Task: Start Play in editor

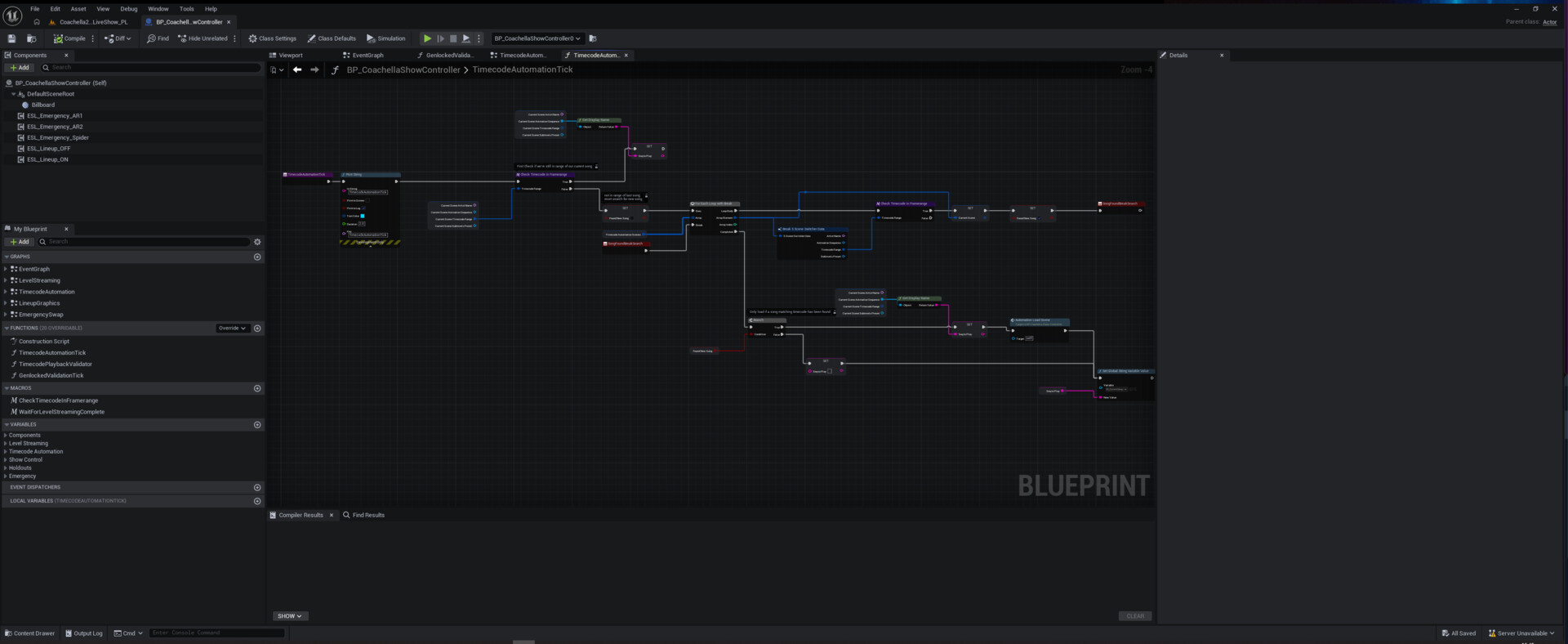Action: [x=427, y=38]
